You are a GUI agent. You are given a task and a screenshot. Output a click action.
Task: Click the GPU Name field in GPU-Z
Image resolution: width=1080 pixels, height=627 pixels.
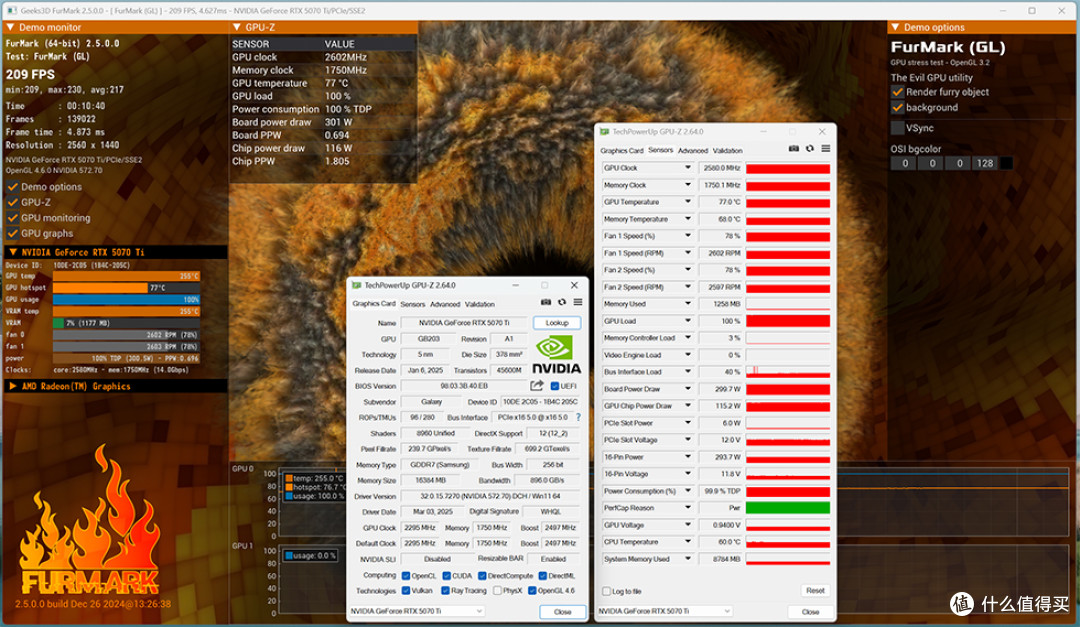(x=464, y=322)
